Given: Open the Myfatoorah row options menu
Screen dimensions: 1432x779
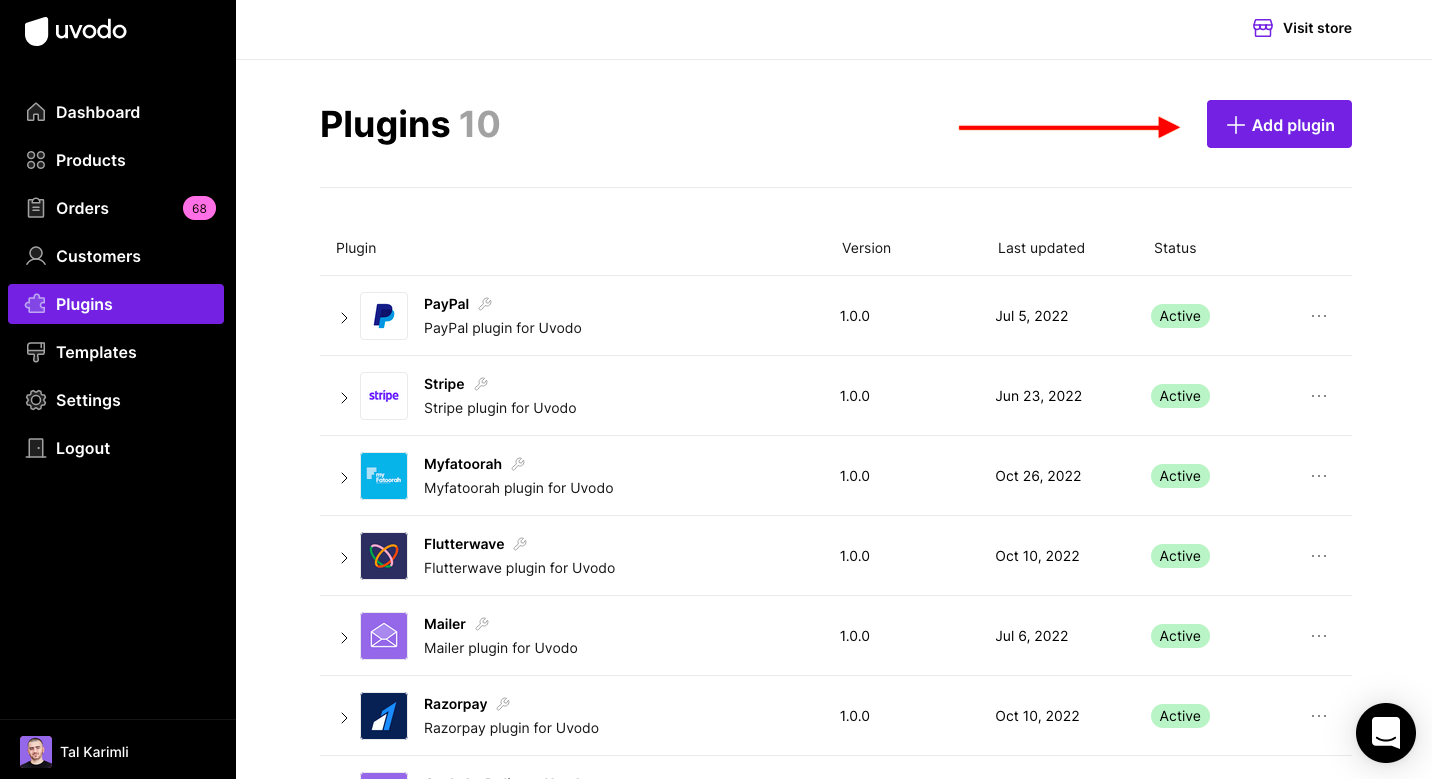Looking at the screenshot, I should tap(1319, 476).
